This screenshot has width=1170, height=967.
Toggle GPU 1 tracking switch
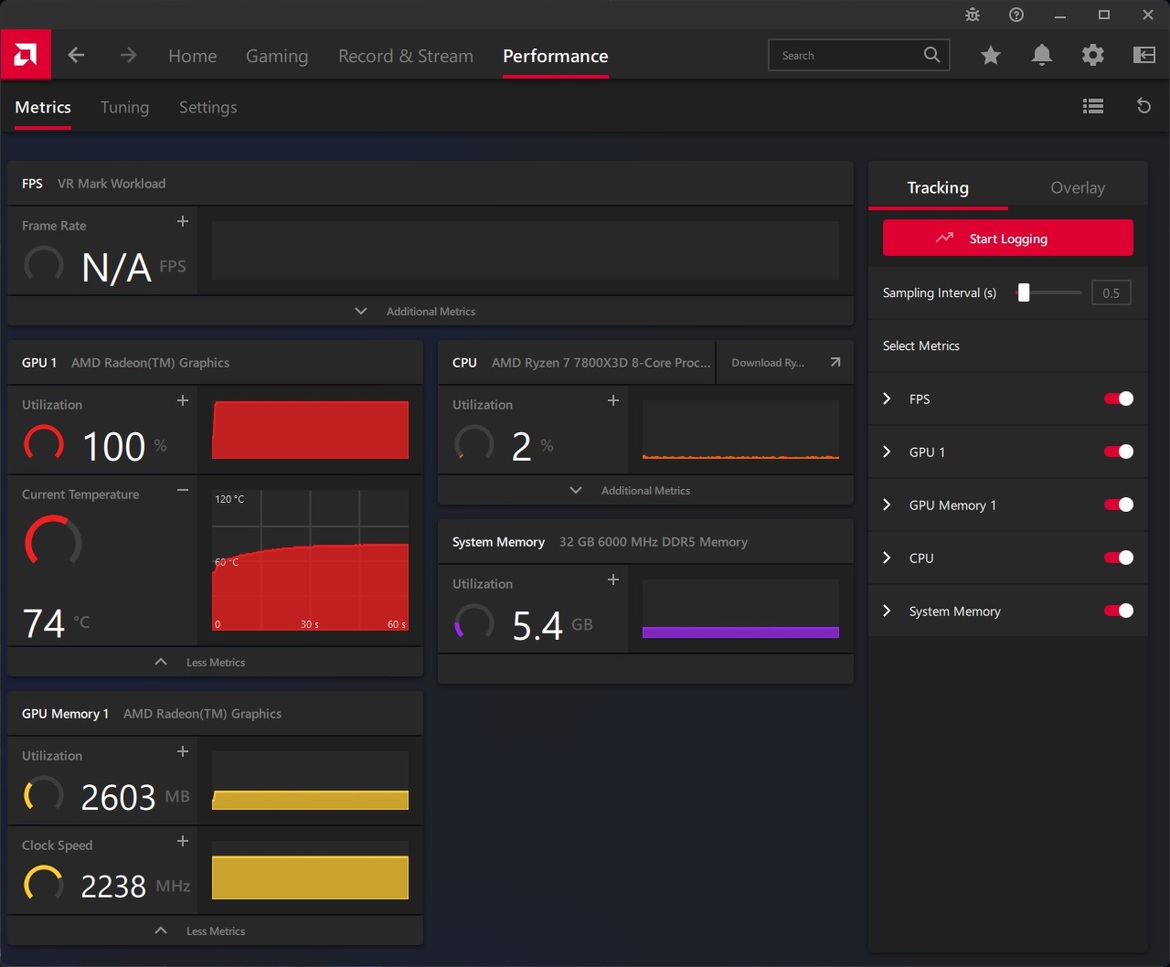click(1119, 451)
